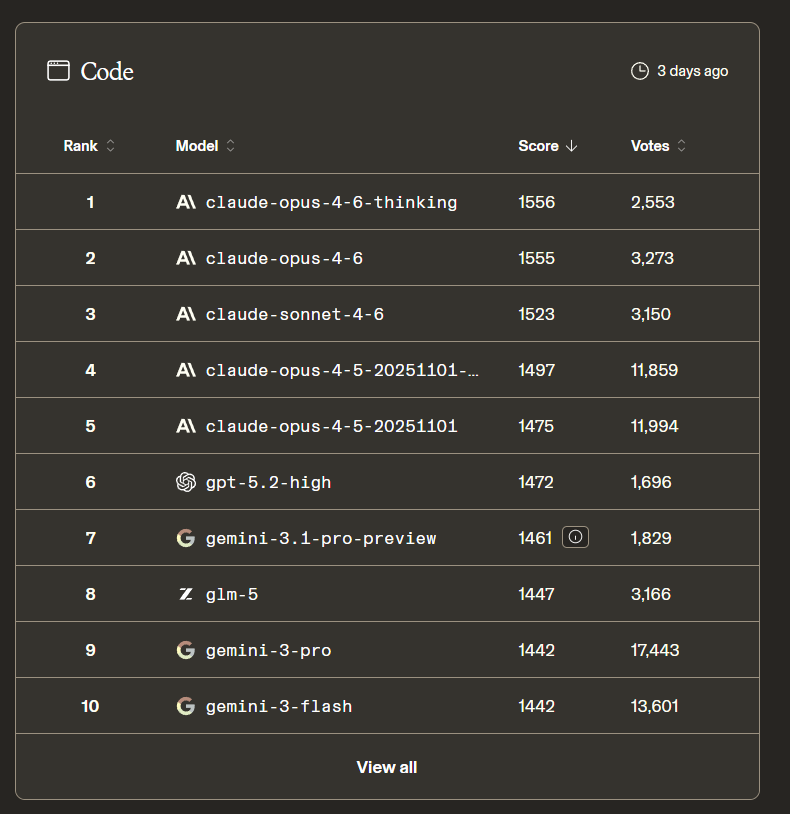
Task: Select votes 1,829 cell
Action: [651, 538]
